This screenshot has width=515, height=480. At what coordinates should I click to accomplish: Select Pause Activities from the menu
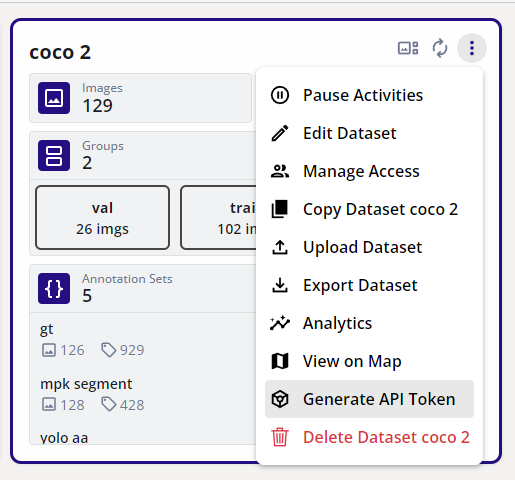pyautogui.click(x=369, y=95)
